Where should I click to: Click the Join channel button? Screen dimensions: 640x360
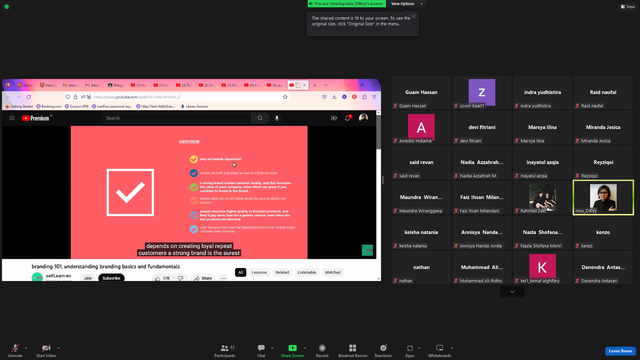click(x=88, y=278)
